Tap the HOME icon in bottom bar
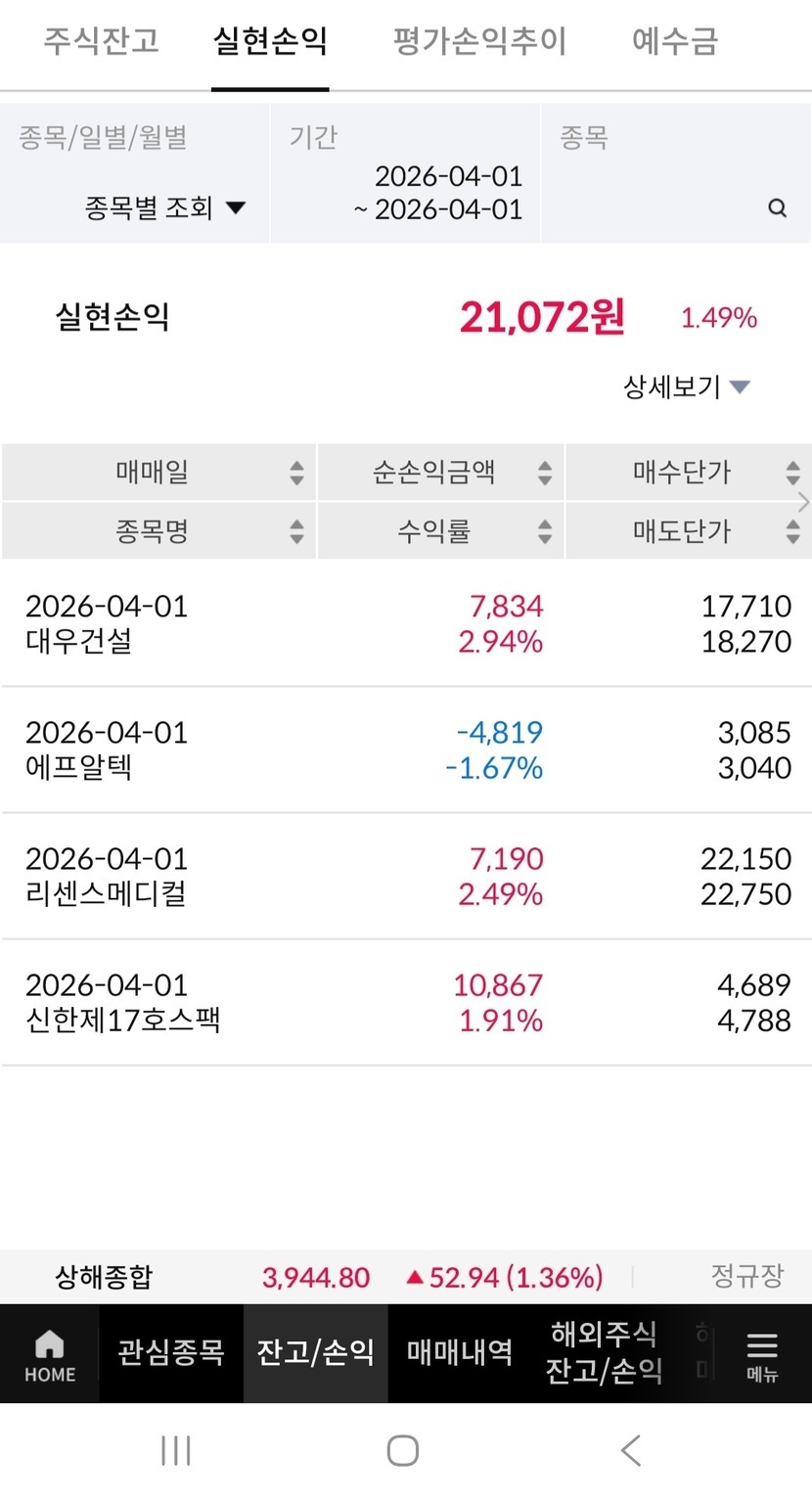The width and height of the screenshot is (812, 1498). [50, 1355]
